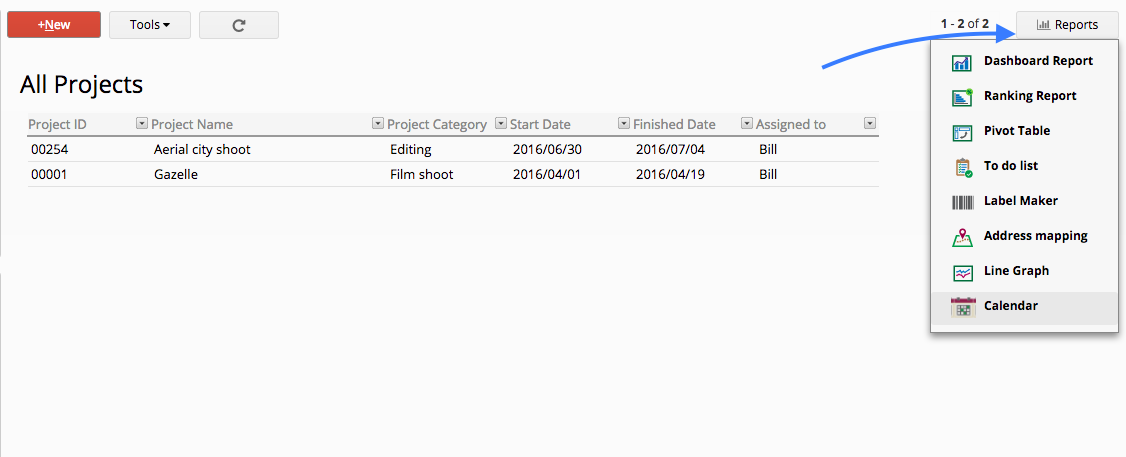Open the Dashboard Report chart icon

[x=962, y=63]
